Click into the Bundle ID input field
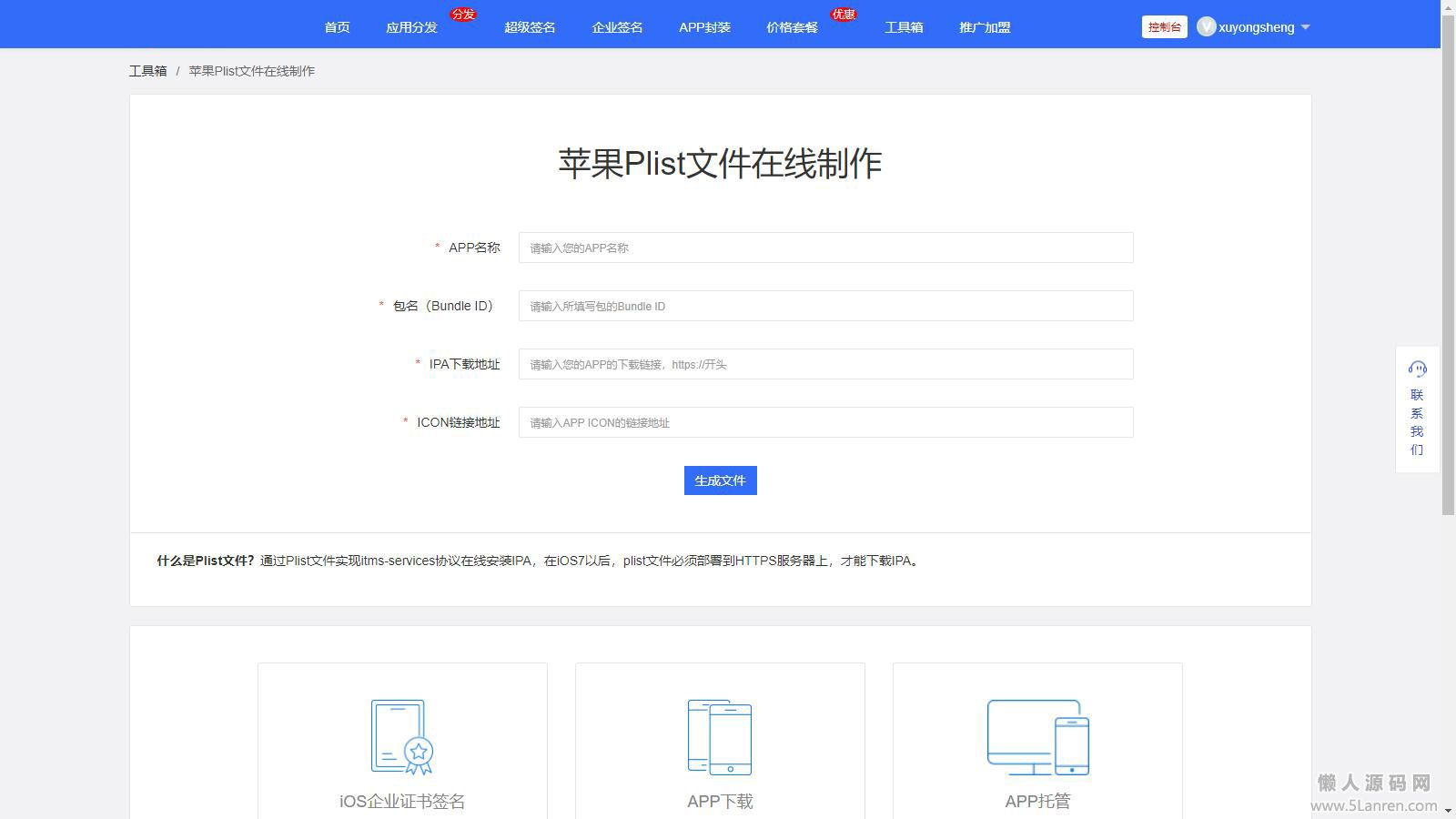 point(825,306)
